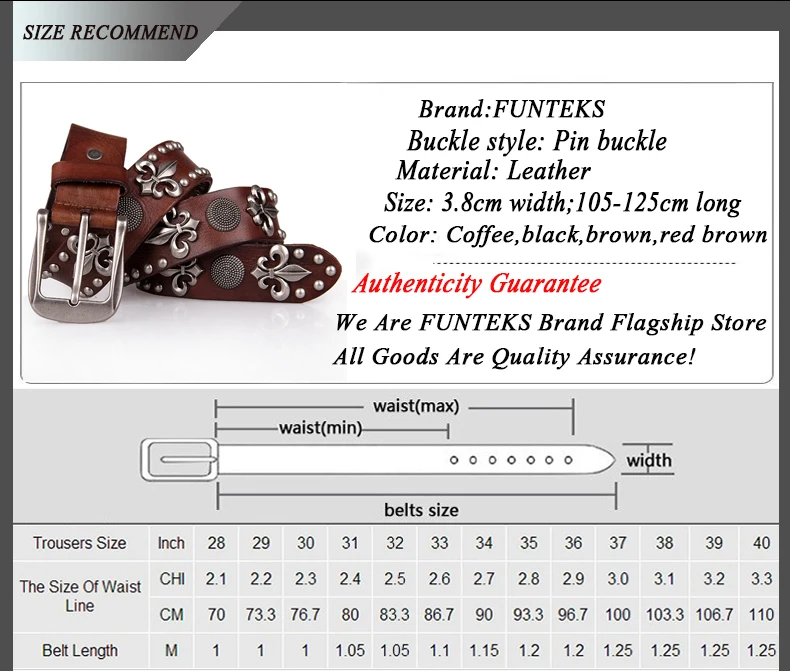Viewport: 790px width, 671px height.
Task: Click trouser size 40 cell
Action: (761, 543)
